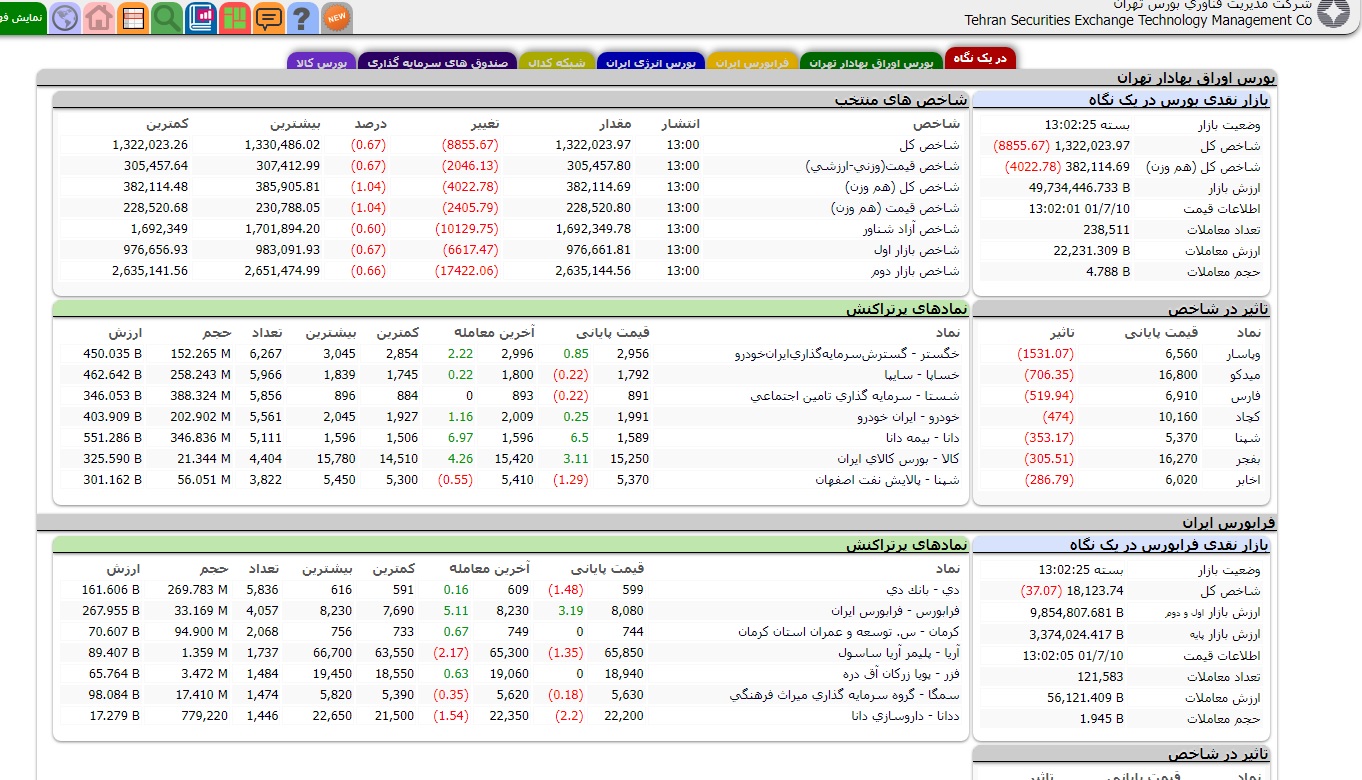Open symbol شستا - سرمایه گذاری تامین اجتماعی

click(856, 396)
